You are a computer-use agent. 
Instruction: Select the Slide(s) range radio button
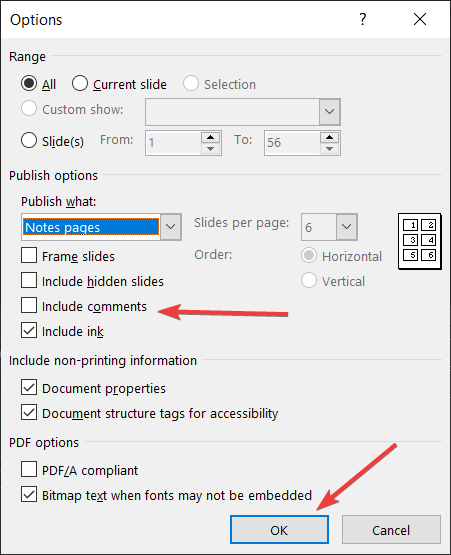point(29,140)
